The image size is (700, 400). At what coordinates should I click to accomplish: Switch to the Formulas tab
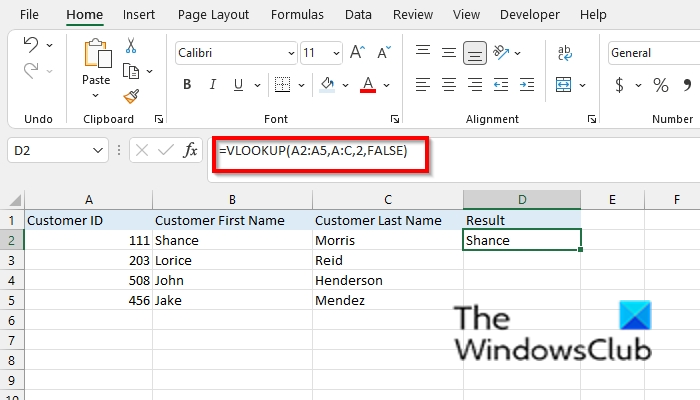(297, 15)
